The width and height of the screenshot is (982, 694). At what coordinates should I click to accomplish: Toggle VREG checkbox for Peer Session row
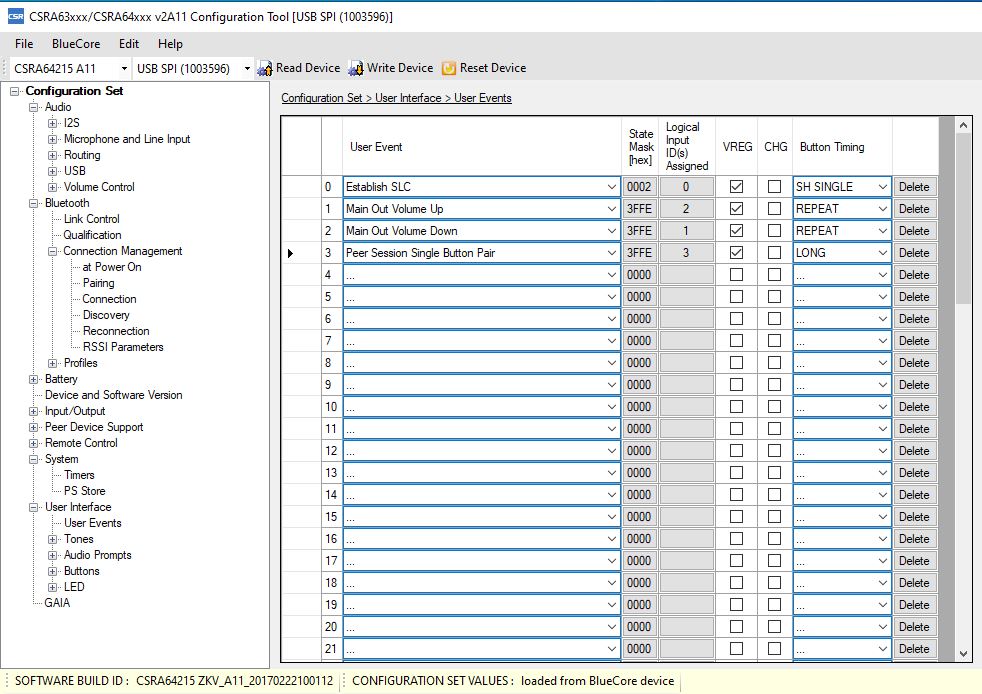pyautogui.click(x=737, y=253)
